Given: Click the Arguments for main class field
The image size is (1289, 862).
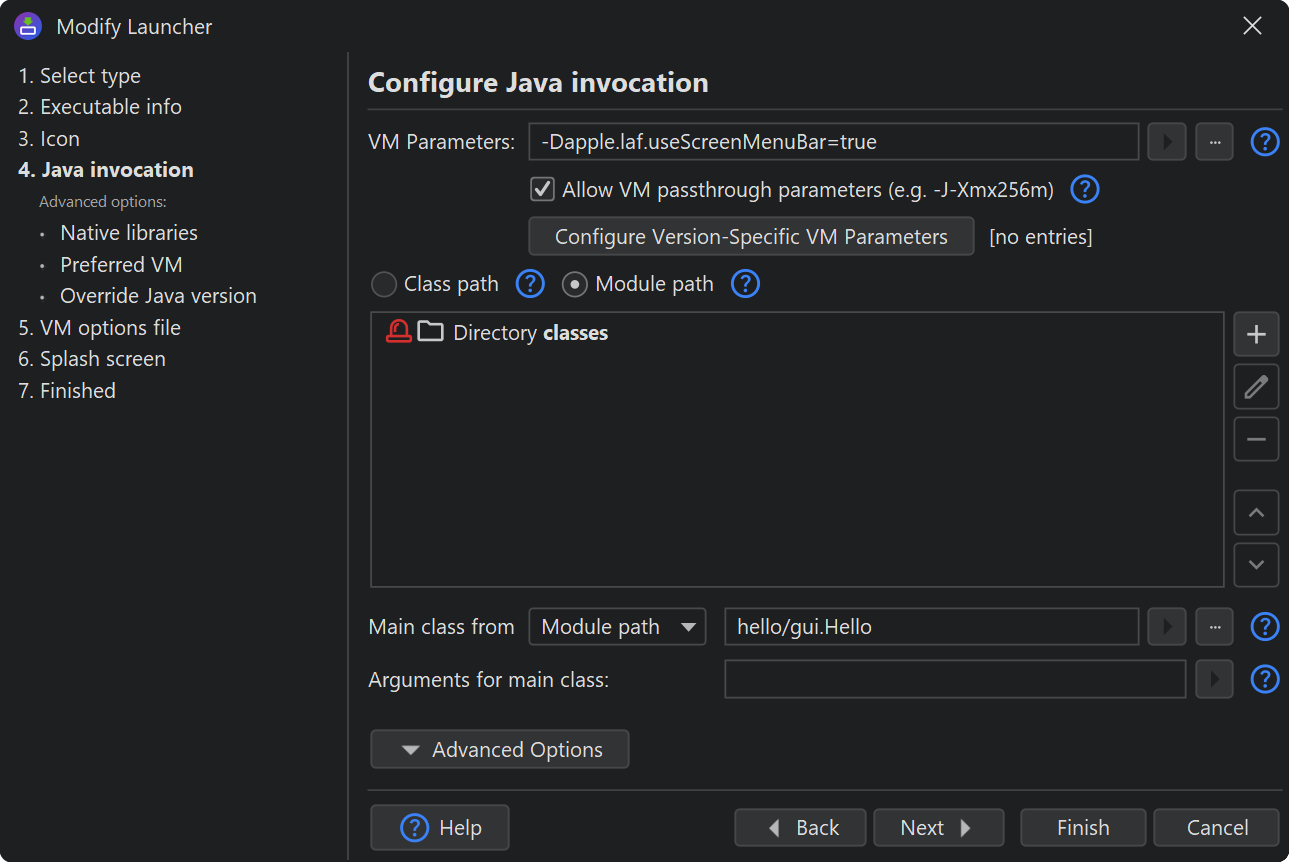Looking at the screenshot, I should click(x=954, y=680).
